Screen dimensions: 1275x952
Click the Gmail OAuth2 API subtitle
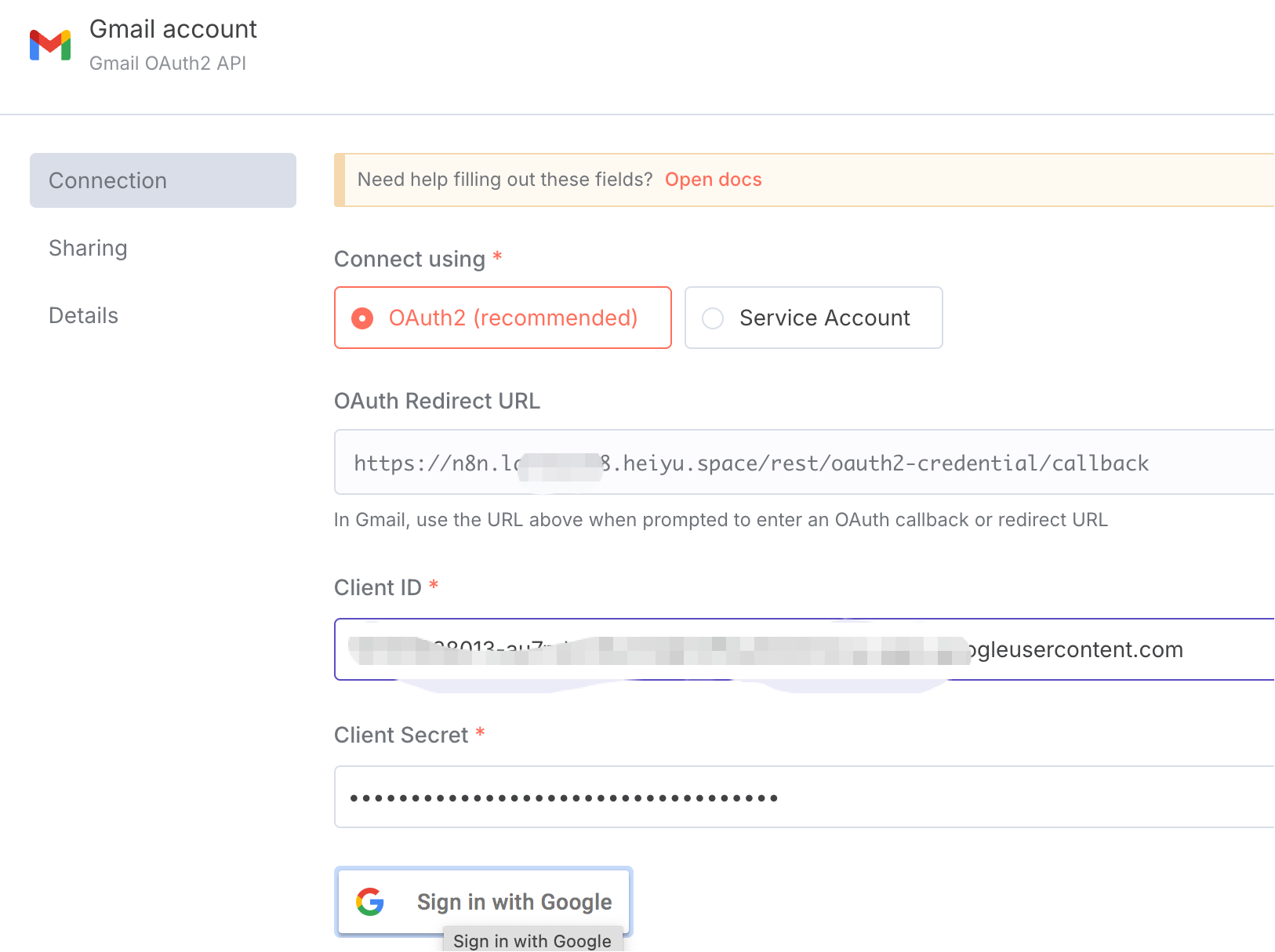[x=168, y=64]
